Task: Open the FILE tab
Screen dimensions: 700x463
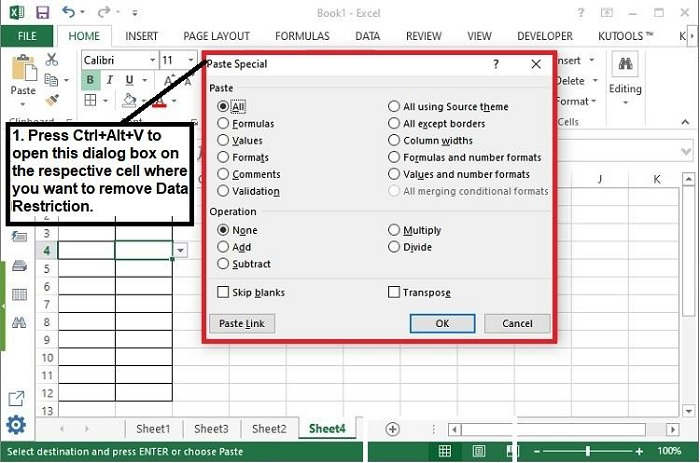Action: tap(27, 36)
